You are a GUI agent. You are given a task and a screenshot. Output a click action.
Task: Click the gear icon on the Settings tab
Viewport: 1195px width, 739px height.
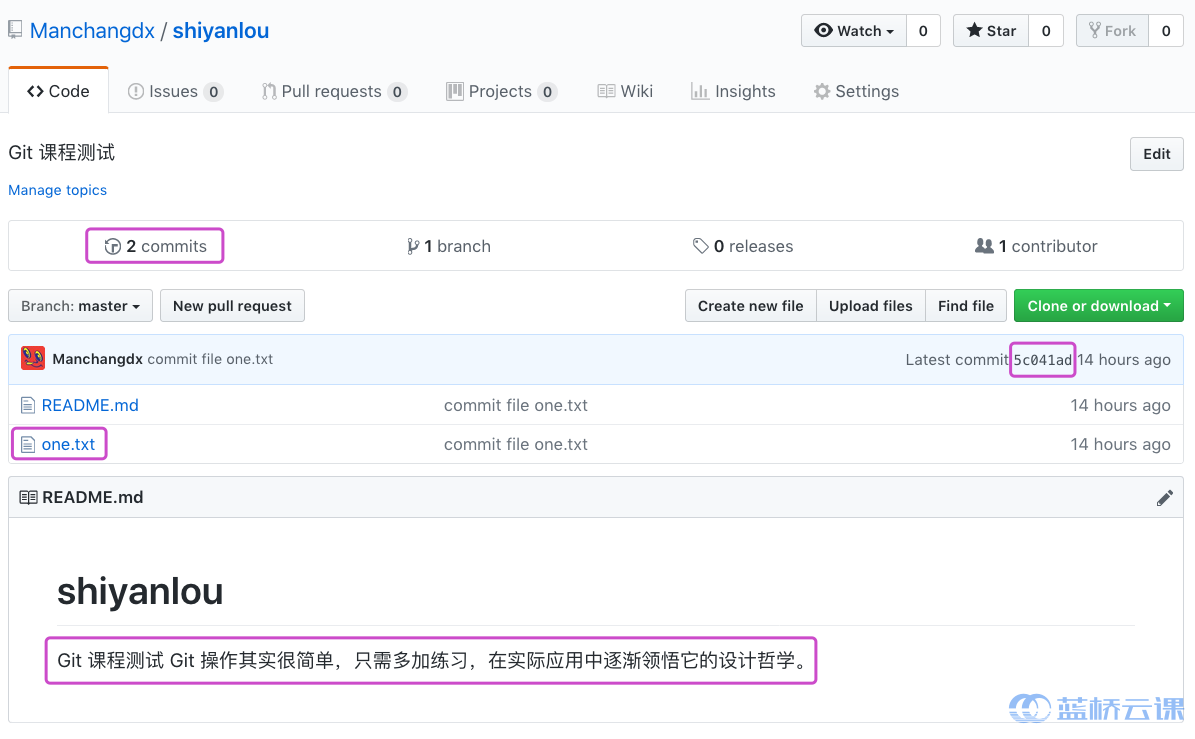click(x=822, y=91)
